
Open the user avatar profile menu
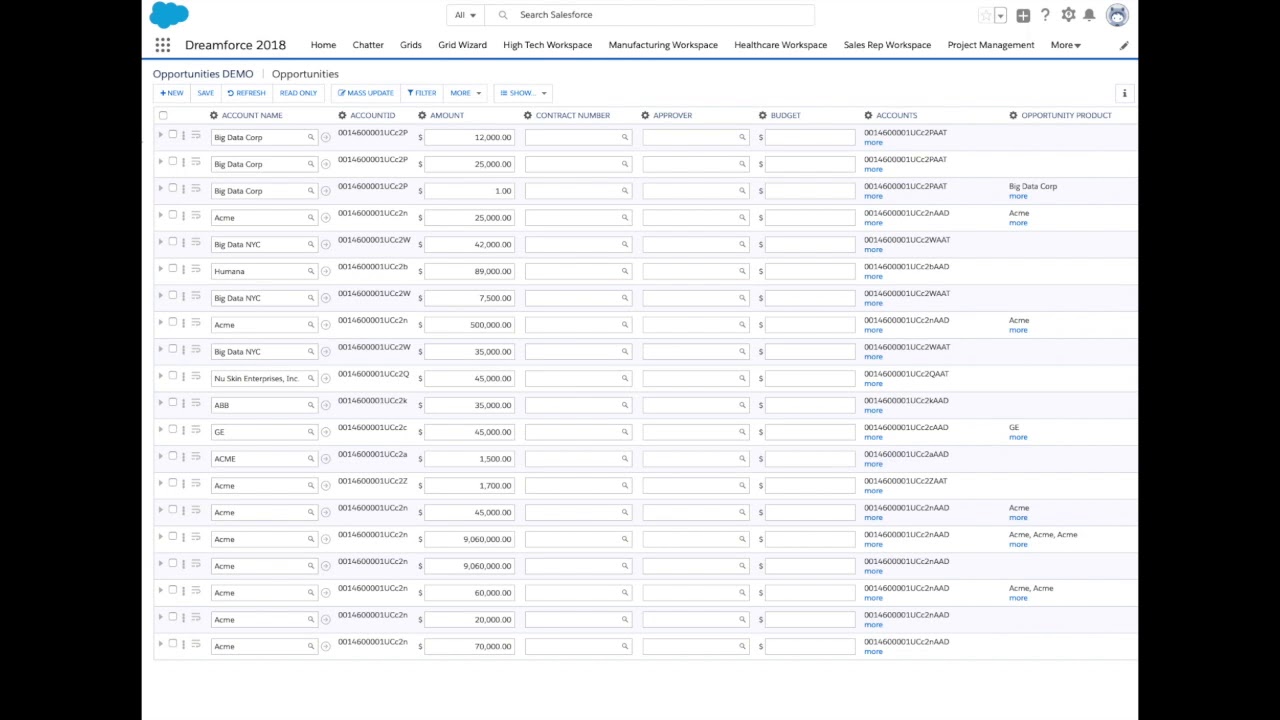(x=1117, y=15)
